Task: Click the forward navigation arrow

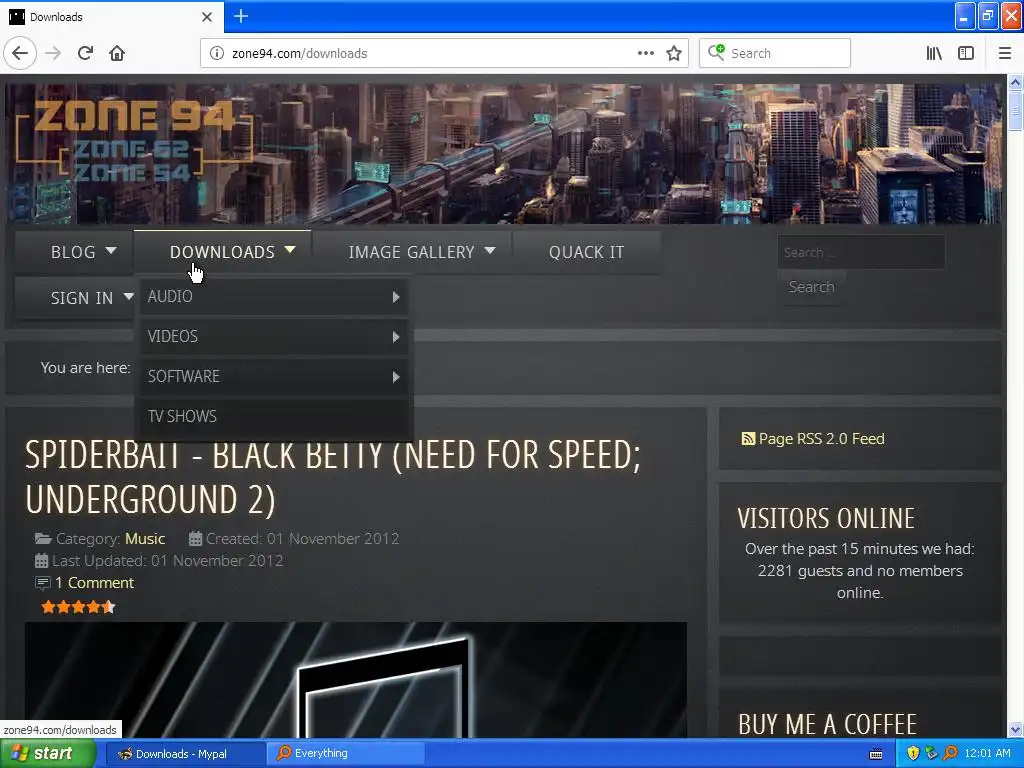Action: point(53,54)
